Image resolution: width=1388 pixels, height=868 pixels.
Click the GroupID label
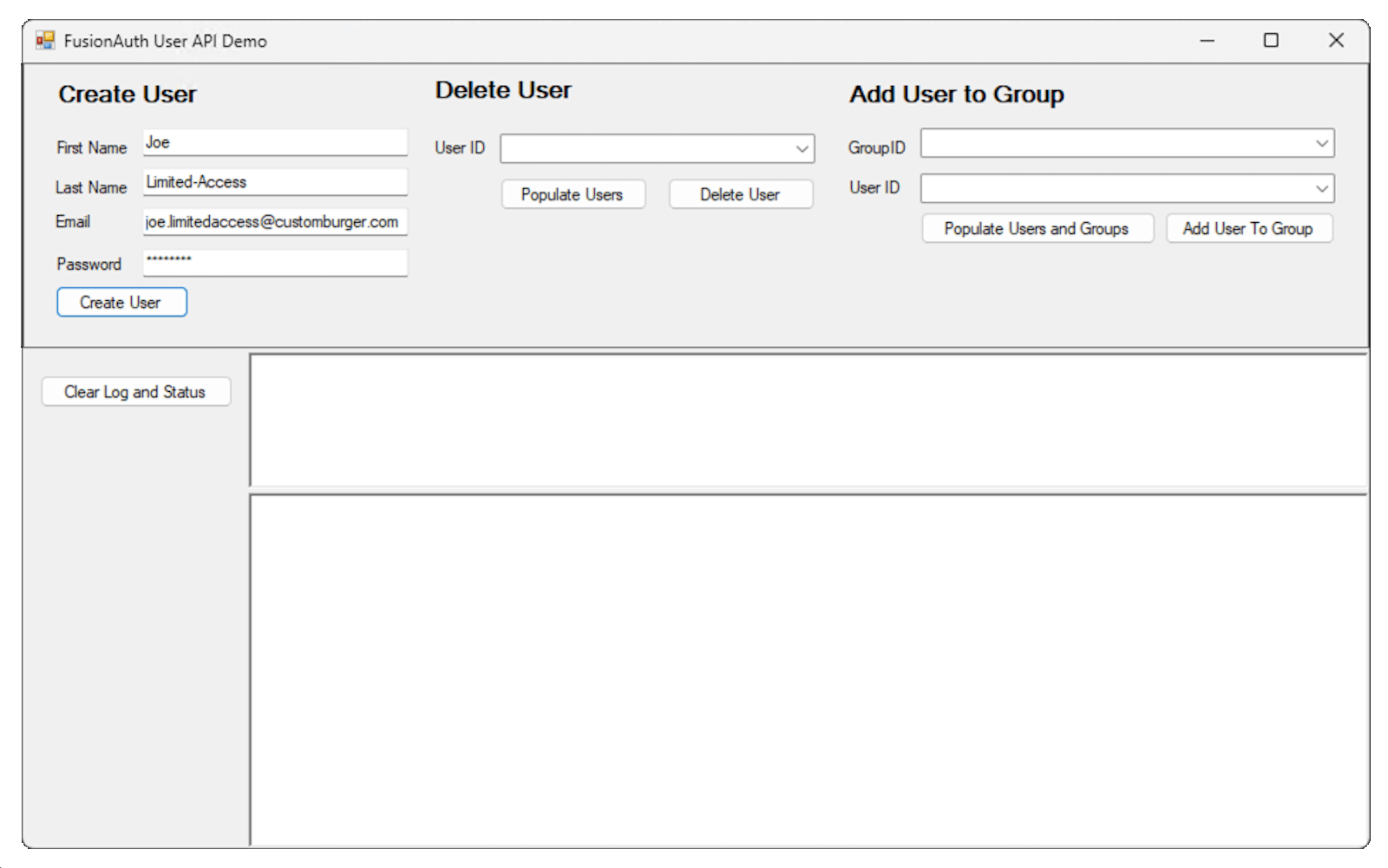pos(877,148)
